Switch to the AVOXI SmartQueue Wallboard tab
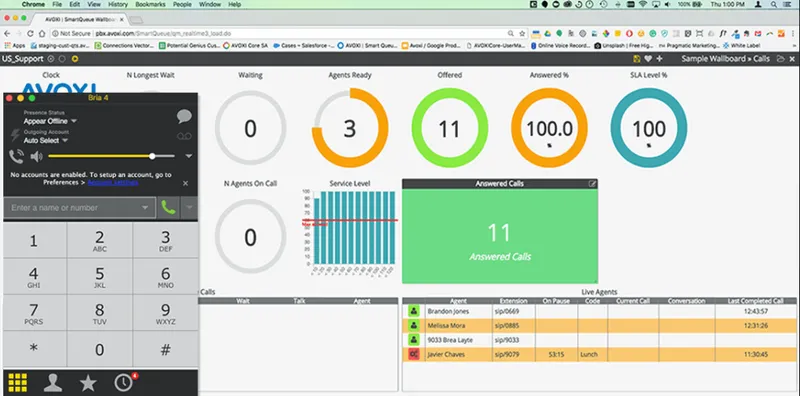The width and height of the screenshot is (800, 396). tap(80, 19)
